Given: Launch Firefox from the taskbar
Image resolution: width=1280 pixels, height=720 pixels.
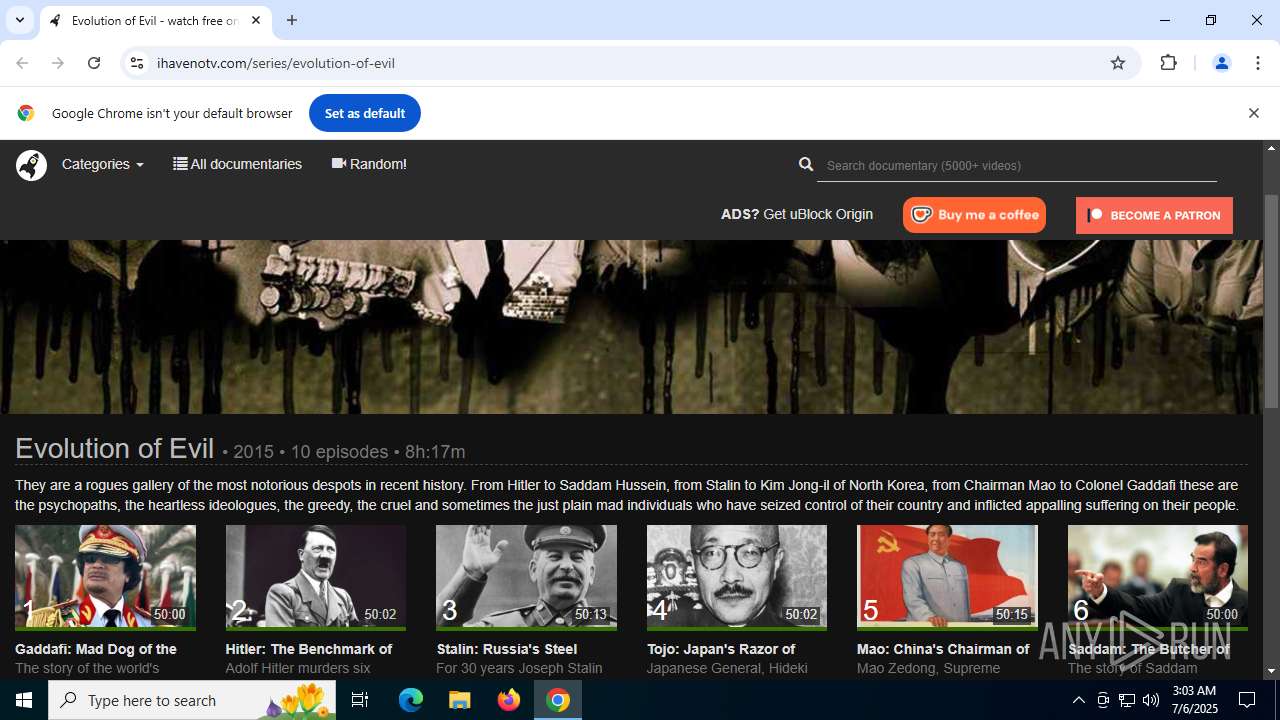Looking at the screenshot, I should tap(509, 700).
